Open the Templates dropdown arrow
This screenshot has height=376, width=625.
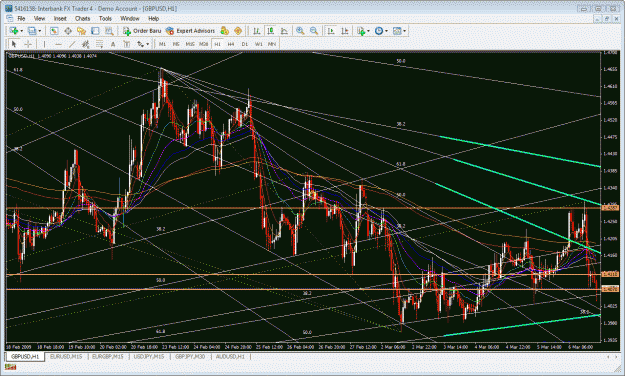[x=405, y=31]
